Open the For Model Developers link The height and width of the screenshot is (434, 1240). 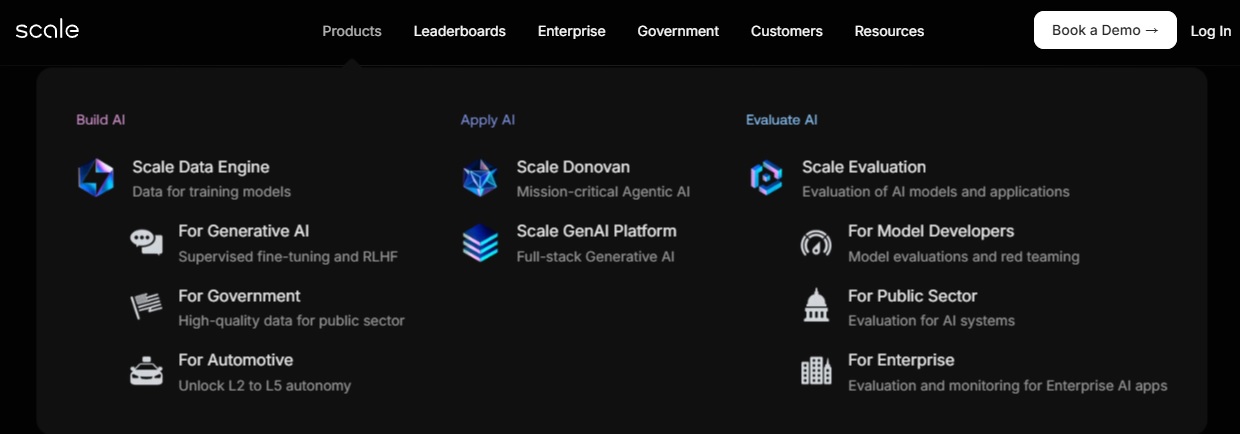click(x=931, y=231)
